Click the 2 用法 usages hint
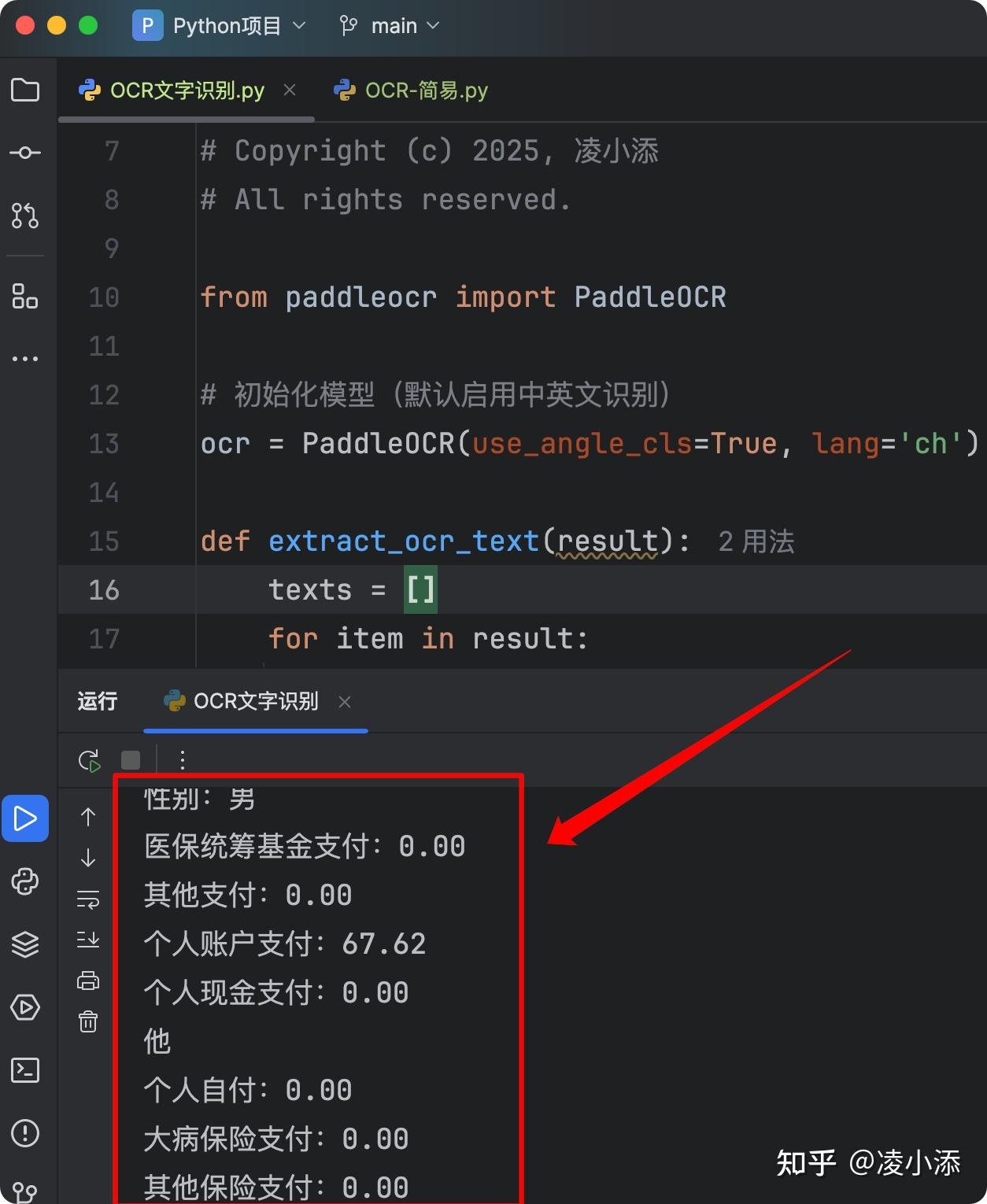Image resolution: width=987 pixels, height=1204 pixels. click(754, 541)
